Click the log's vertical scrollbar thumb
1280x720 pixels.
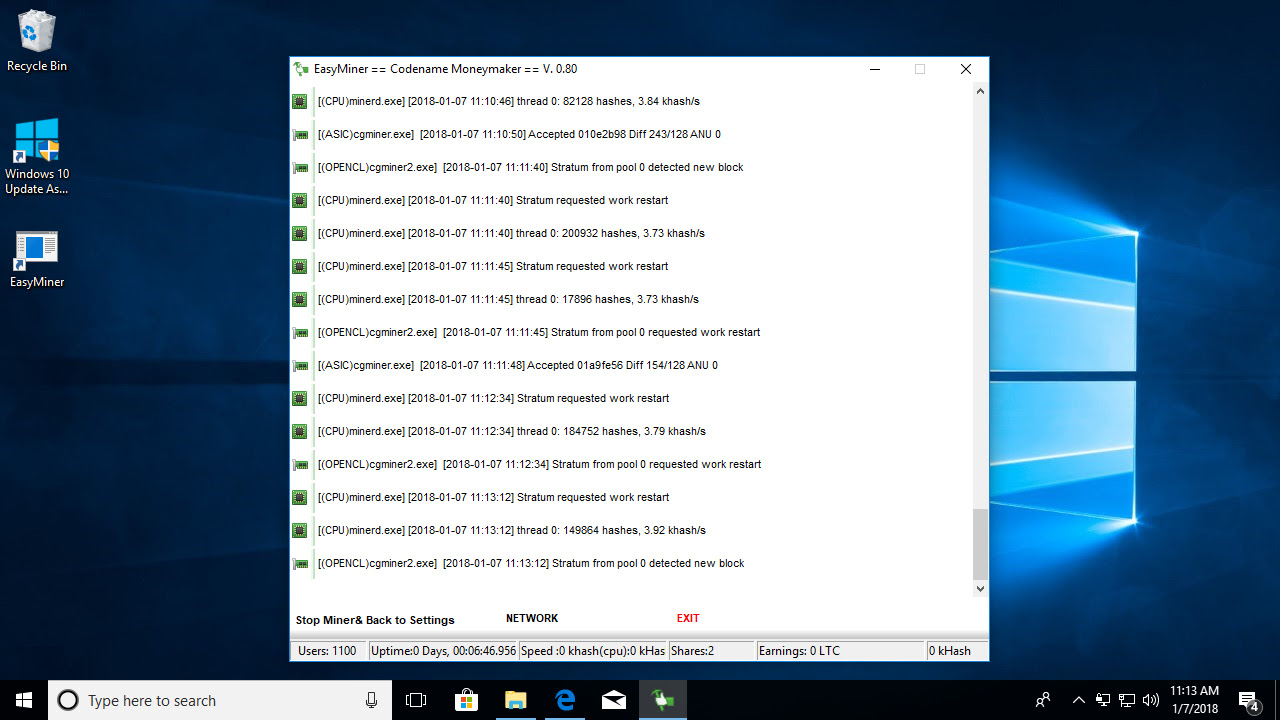pos(981,544)
